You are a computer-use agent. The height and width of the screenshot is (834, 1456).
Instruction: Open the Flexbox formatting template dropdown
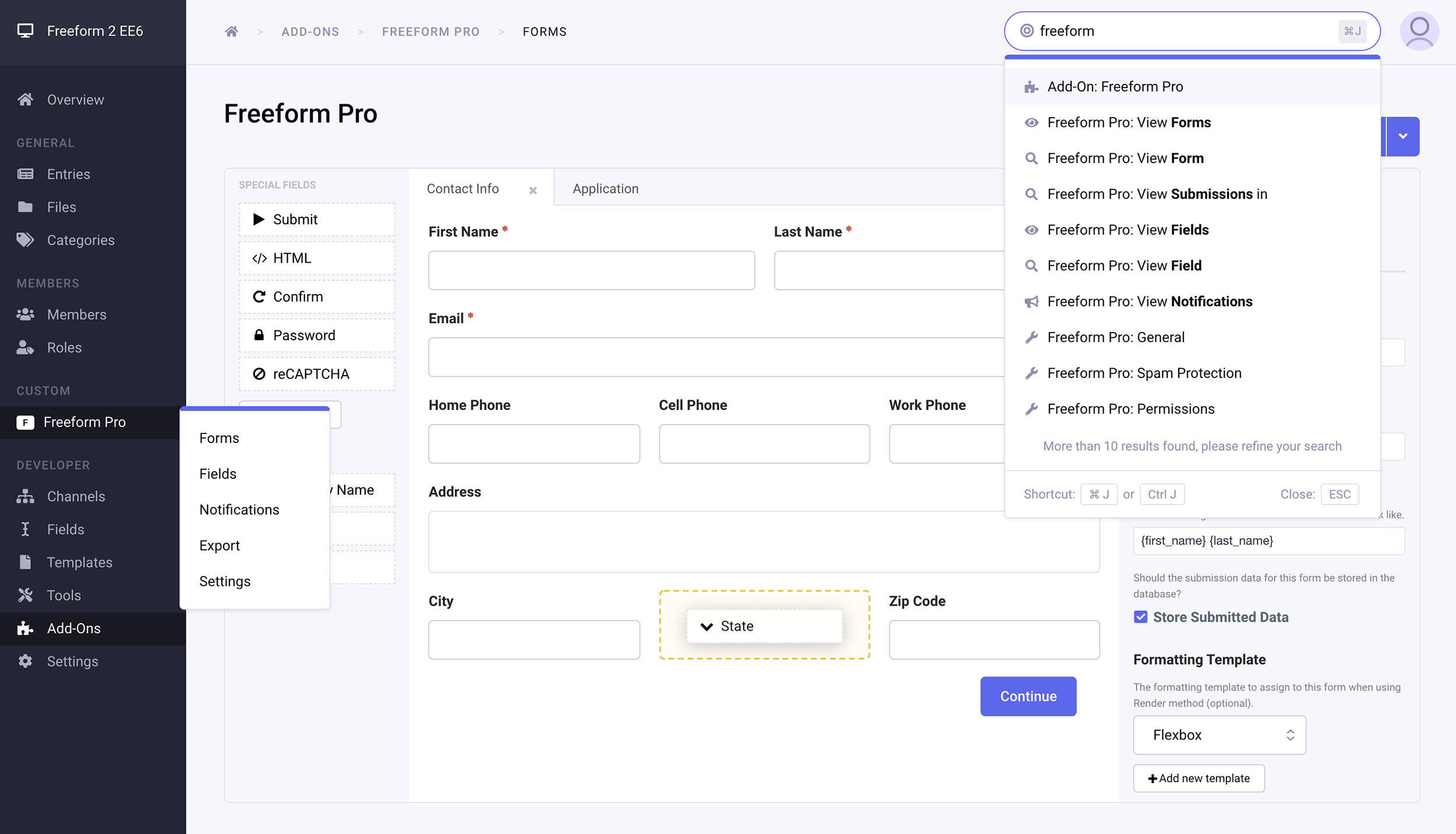point(1220,735)
